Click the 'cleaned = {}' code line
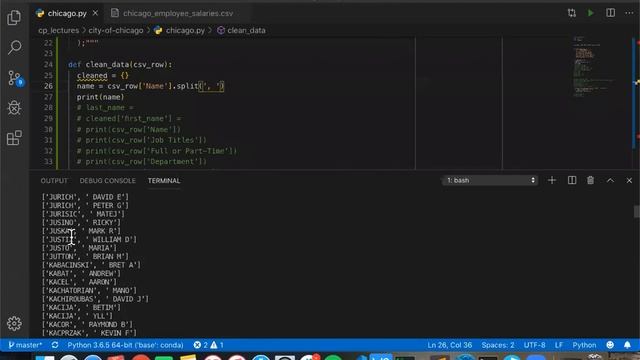The image size is (640, 360). click(102, 76)
